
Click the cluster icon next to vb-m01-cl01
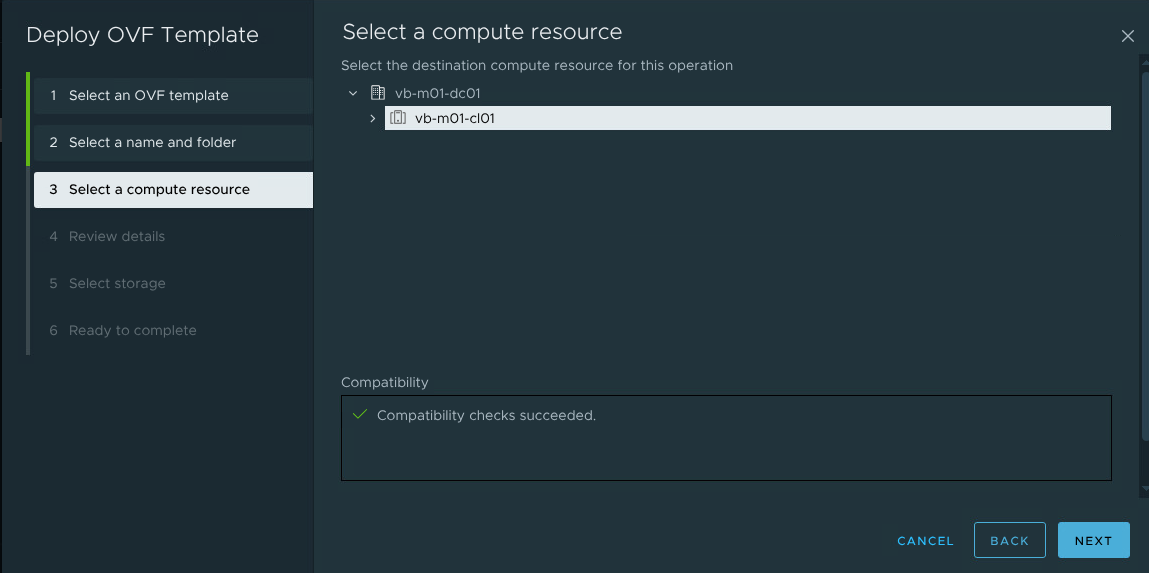point(398,118)
